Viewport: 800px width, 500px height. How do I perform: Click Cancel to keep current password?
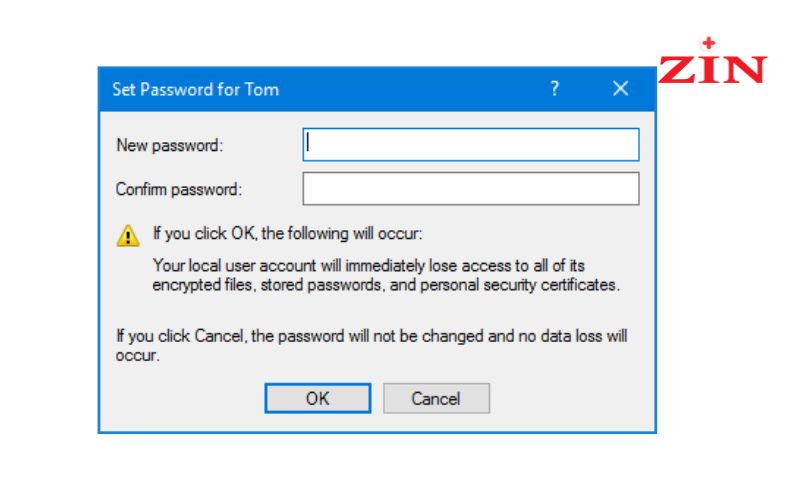(436, 398)
